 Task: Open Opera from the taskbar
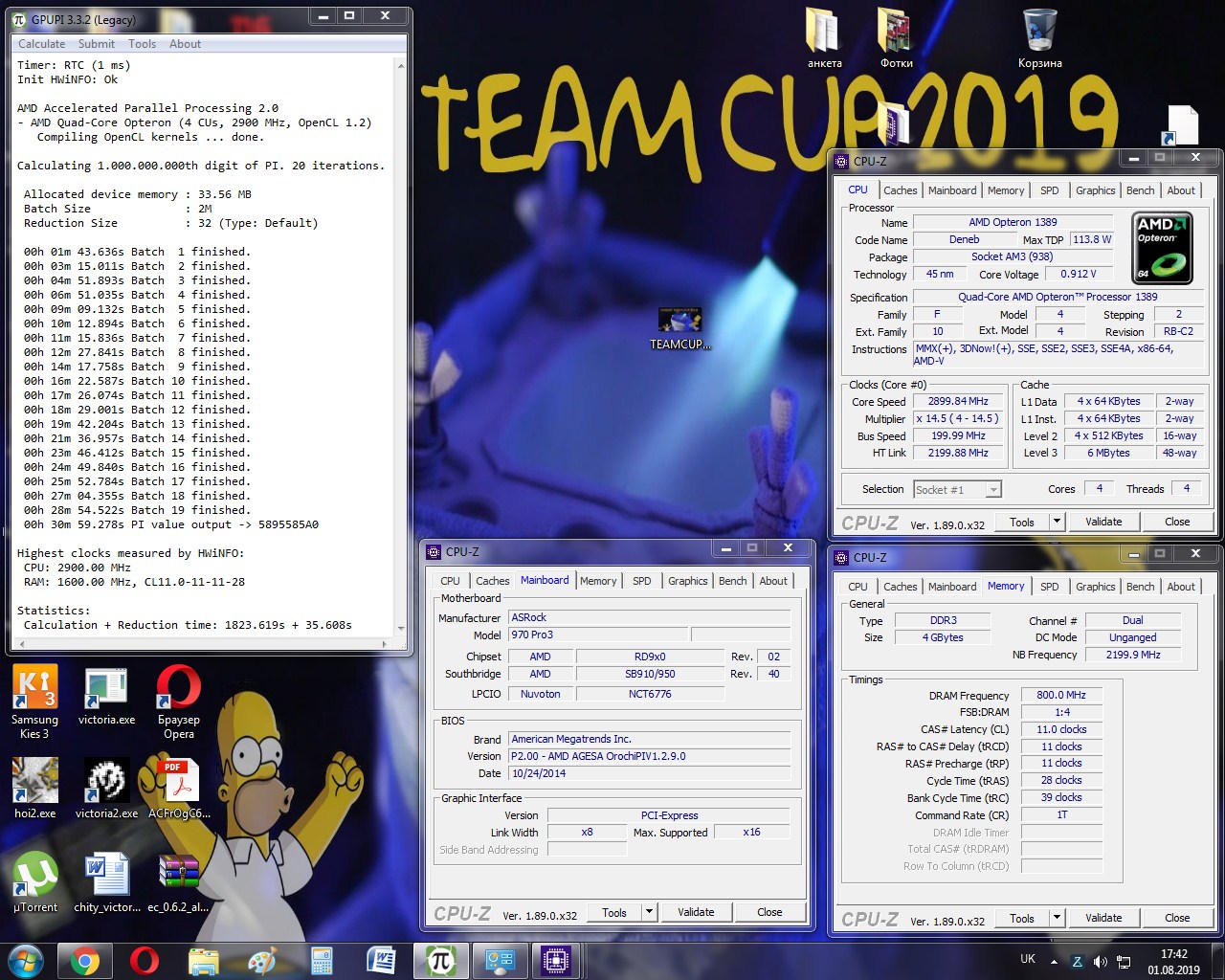click(x=144, y=960)
